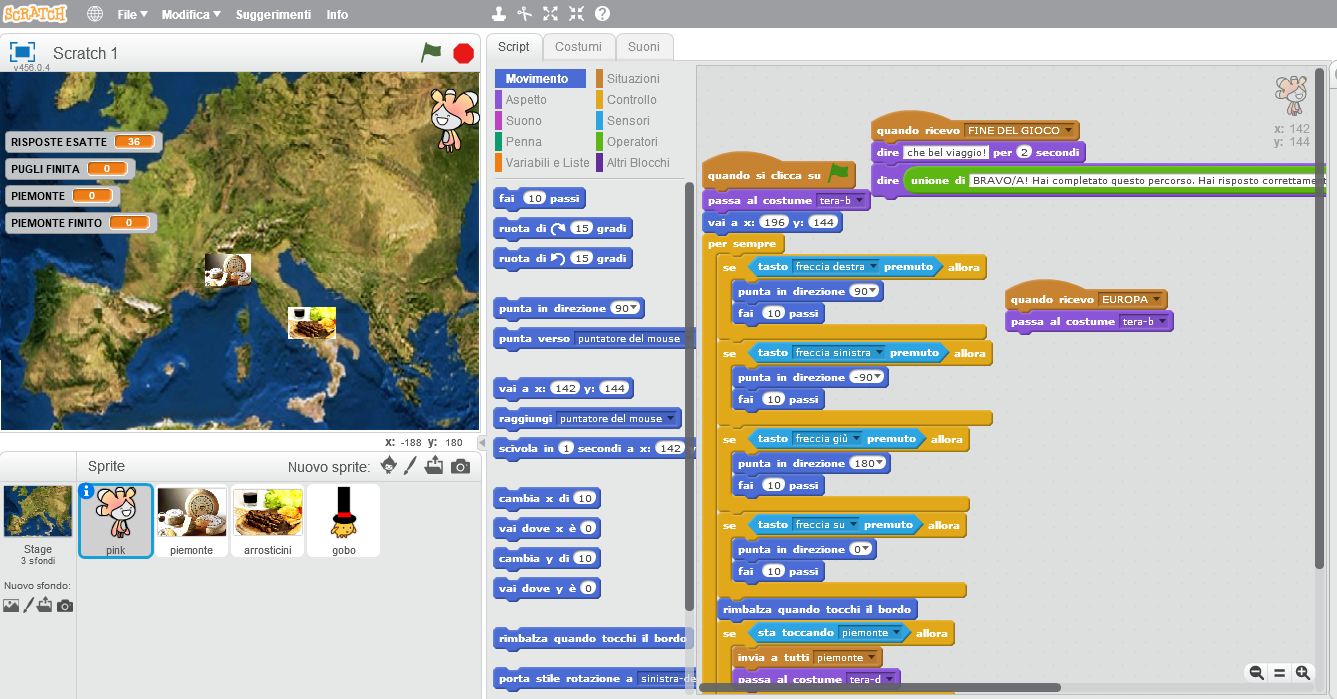Select the Sensori block category
Image resolution: width=1337 pixels, height=699 pixels.
(x=628, y=121)
